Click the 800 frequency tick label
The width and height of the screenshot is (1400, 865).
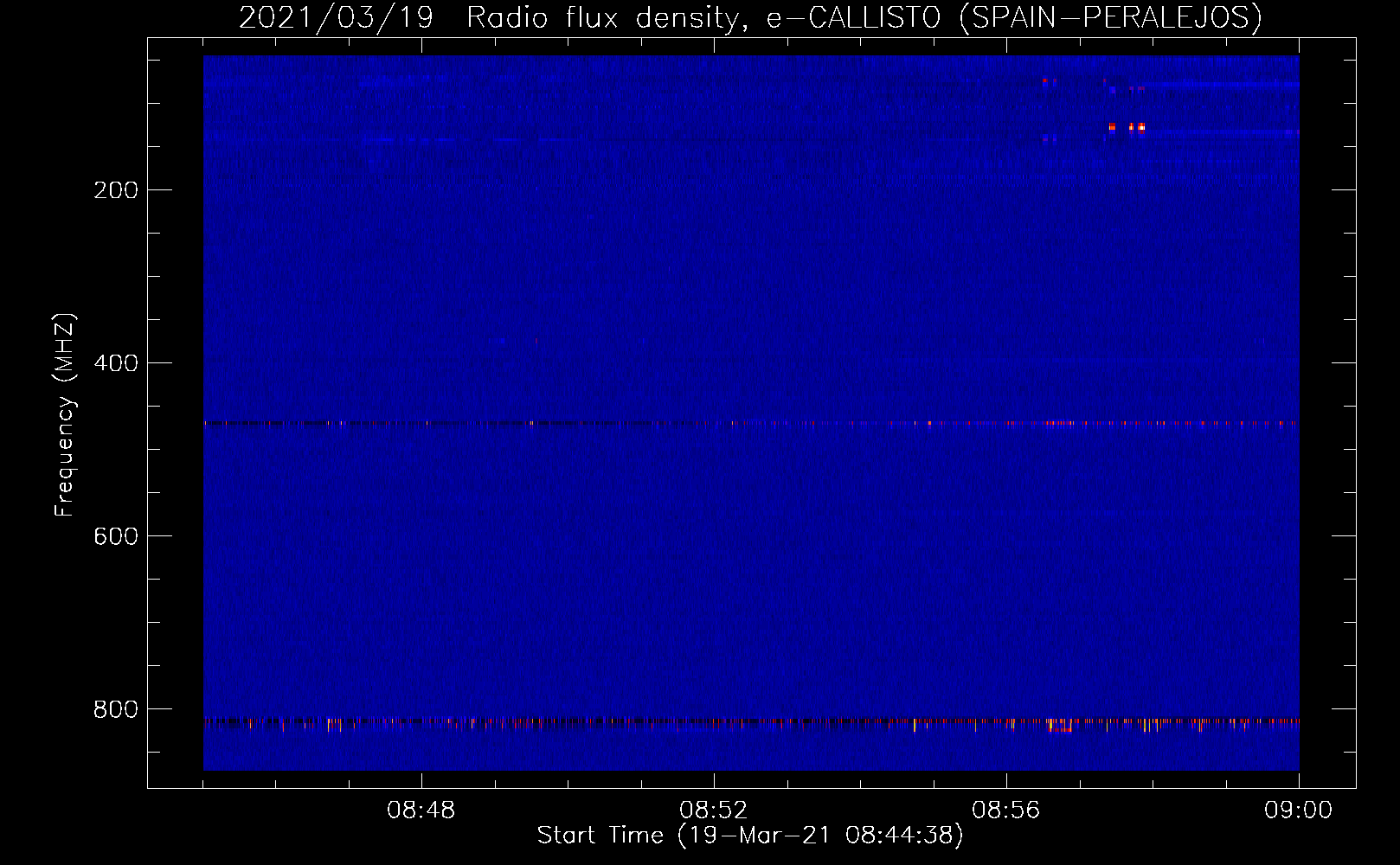(116, 709)
